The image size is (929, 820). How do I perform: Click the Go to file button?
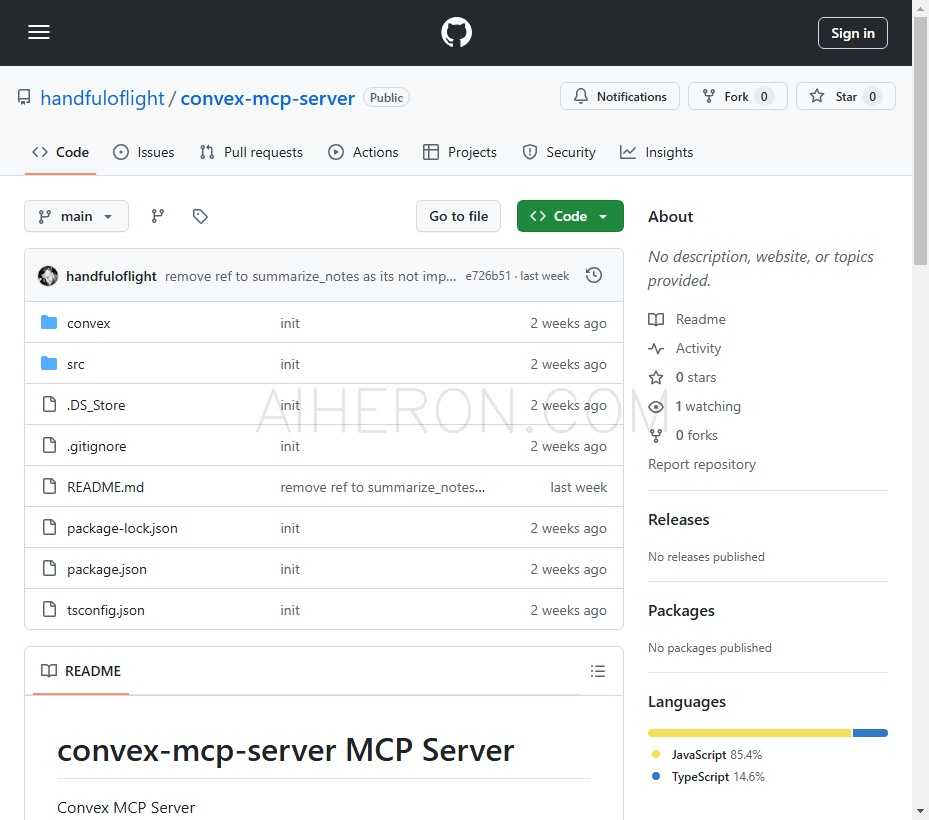tap(458, 216)
